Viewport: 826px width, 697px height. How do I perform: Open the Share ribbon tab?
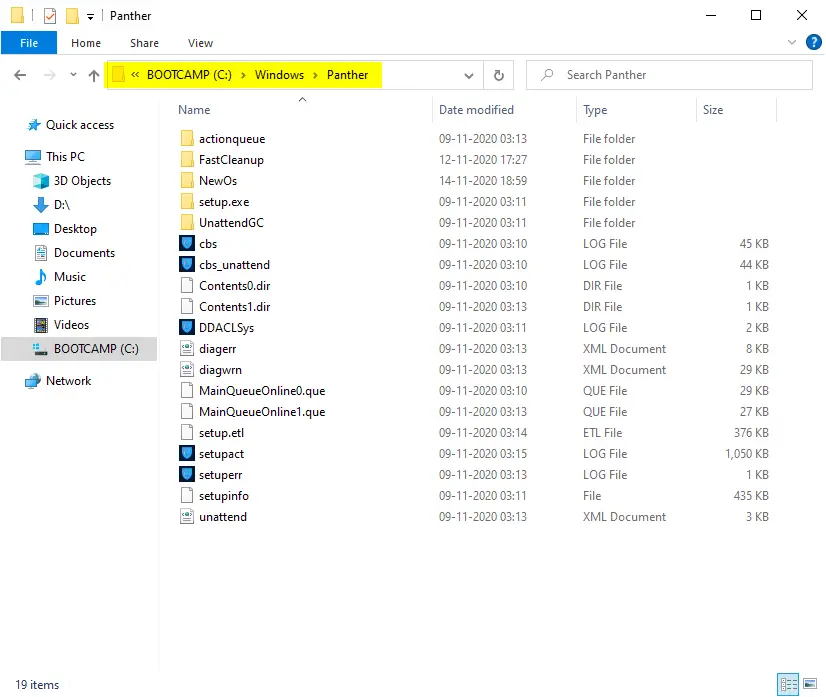pyautogui.click(x=144, y=43)
